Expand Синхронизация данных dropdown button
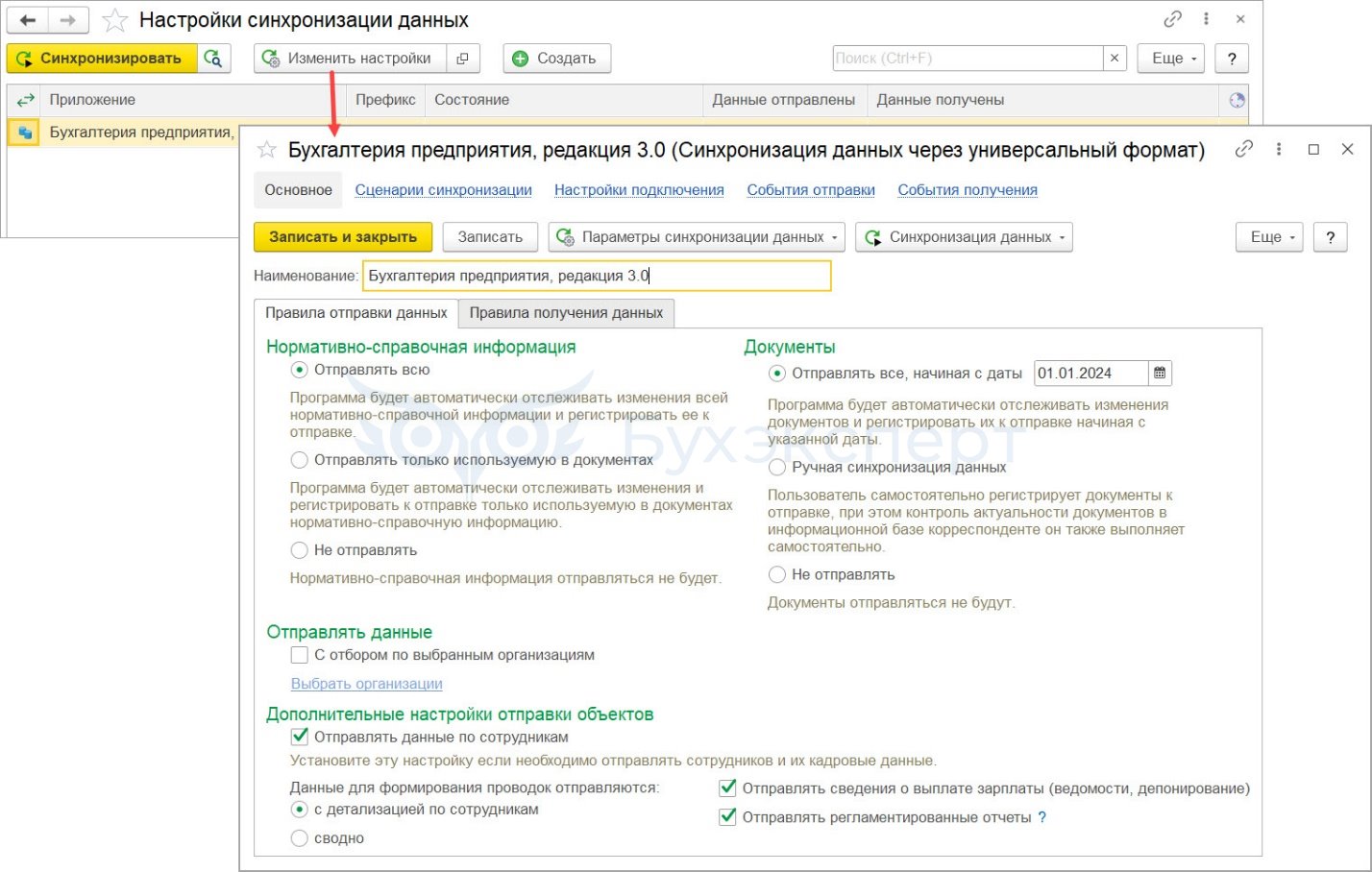Screen dimensions: 1372x872 pos(964,237)
